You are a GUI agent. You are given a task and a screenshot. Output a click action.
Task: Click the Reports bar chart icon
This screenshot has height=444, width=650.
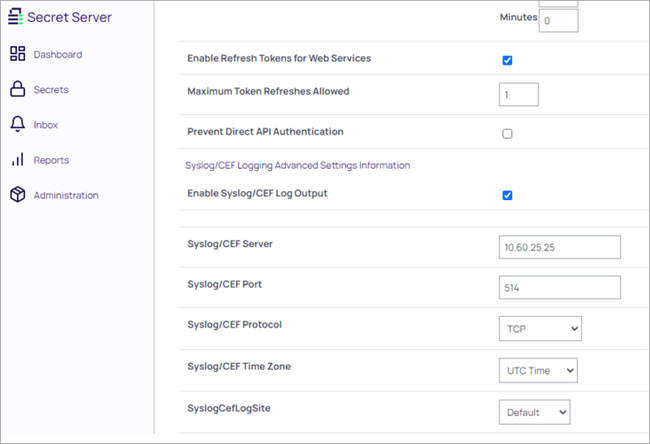(x=17, y=160)
